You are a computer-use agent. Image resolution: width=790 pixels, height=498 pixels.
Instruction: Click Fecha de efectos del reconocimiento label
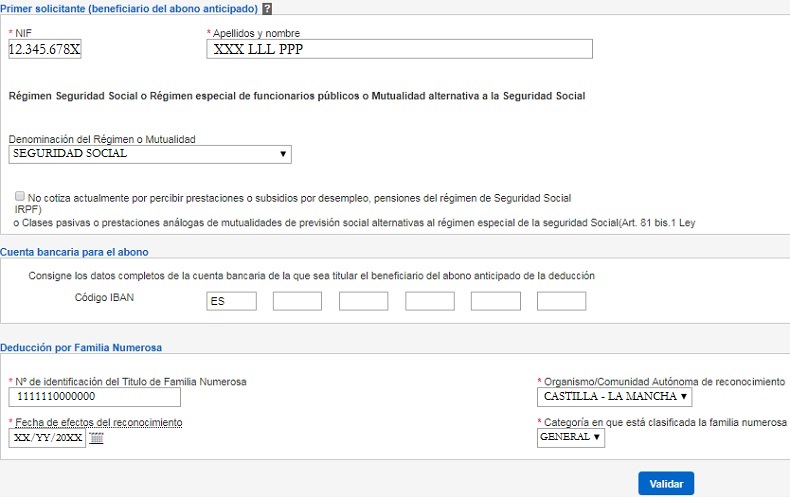99,422
